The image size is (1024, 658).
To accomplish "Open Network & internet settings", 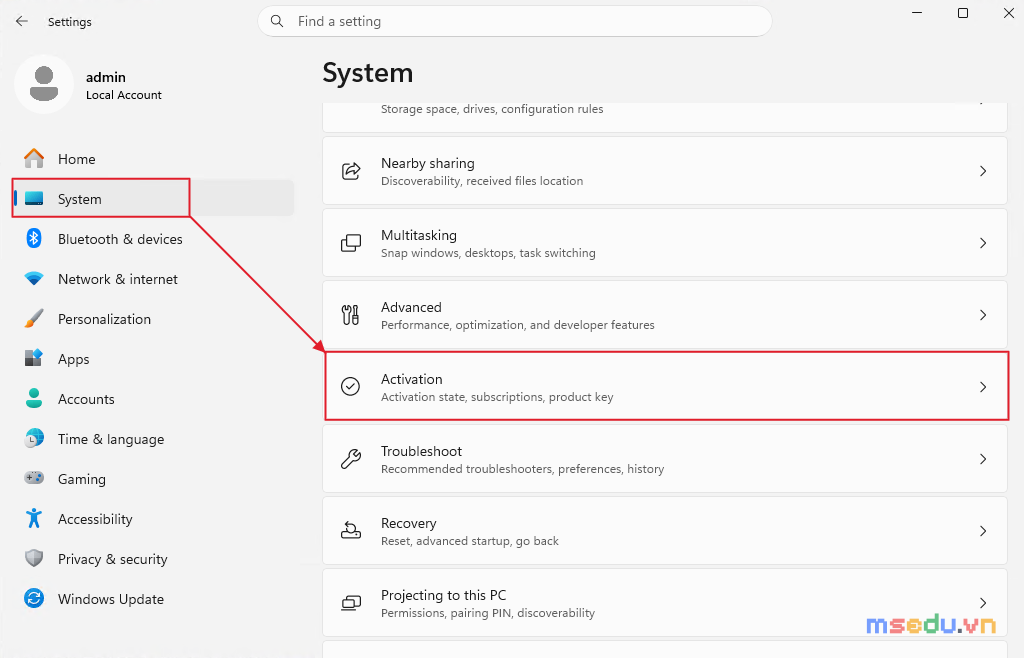I will [x=153, y=279].
